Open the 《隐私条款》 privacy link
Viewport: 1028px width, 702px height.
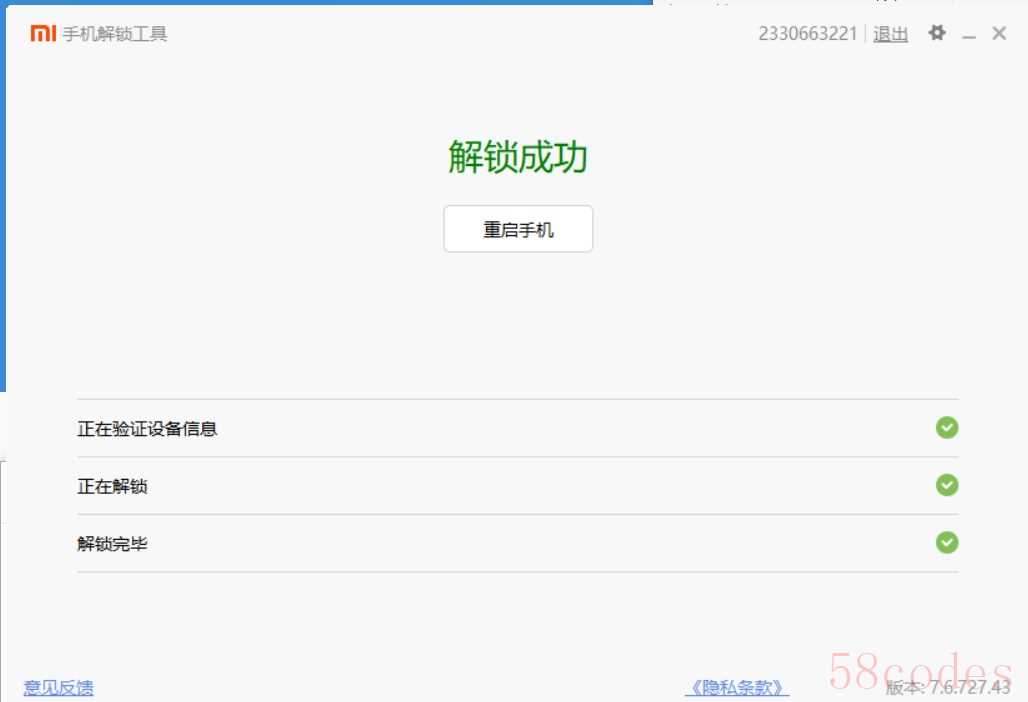point(737,688)
